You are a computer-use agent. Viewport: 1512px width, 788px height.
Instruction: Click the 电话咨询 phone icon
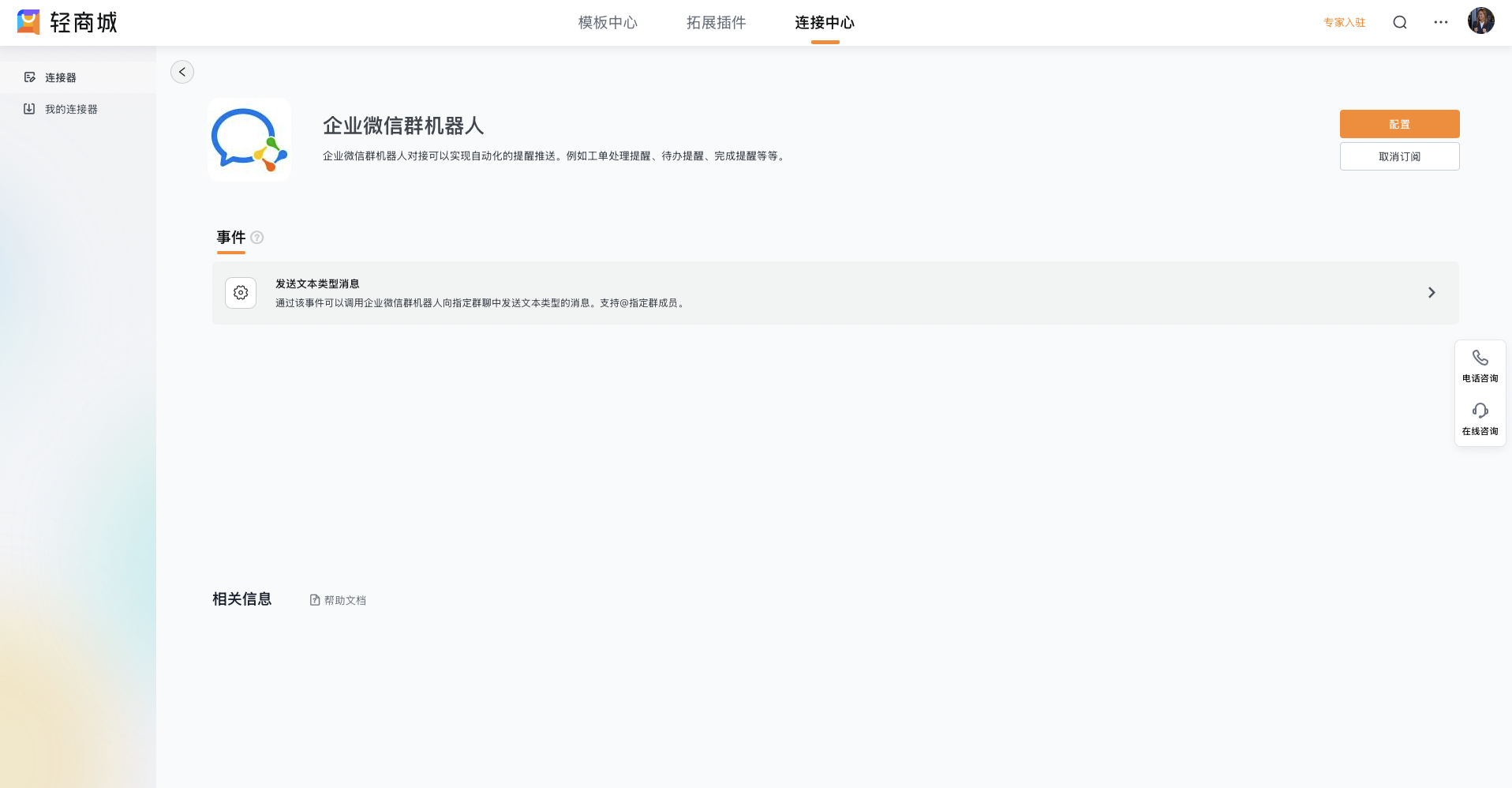point(1480,358)
